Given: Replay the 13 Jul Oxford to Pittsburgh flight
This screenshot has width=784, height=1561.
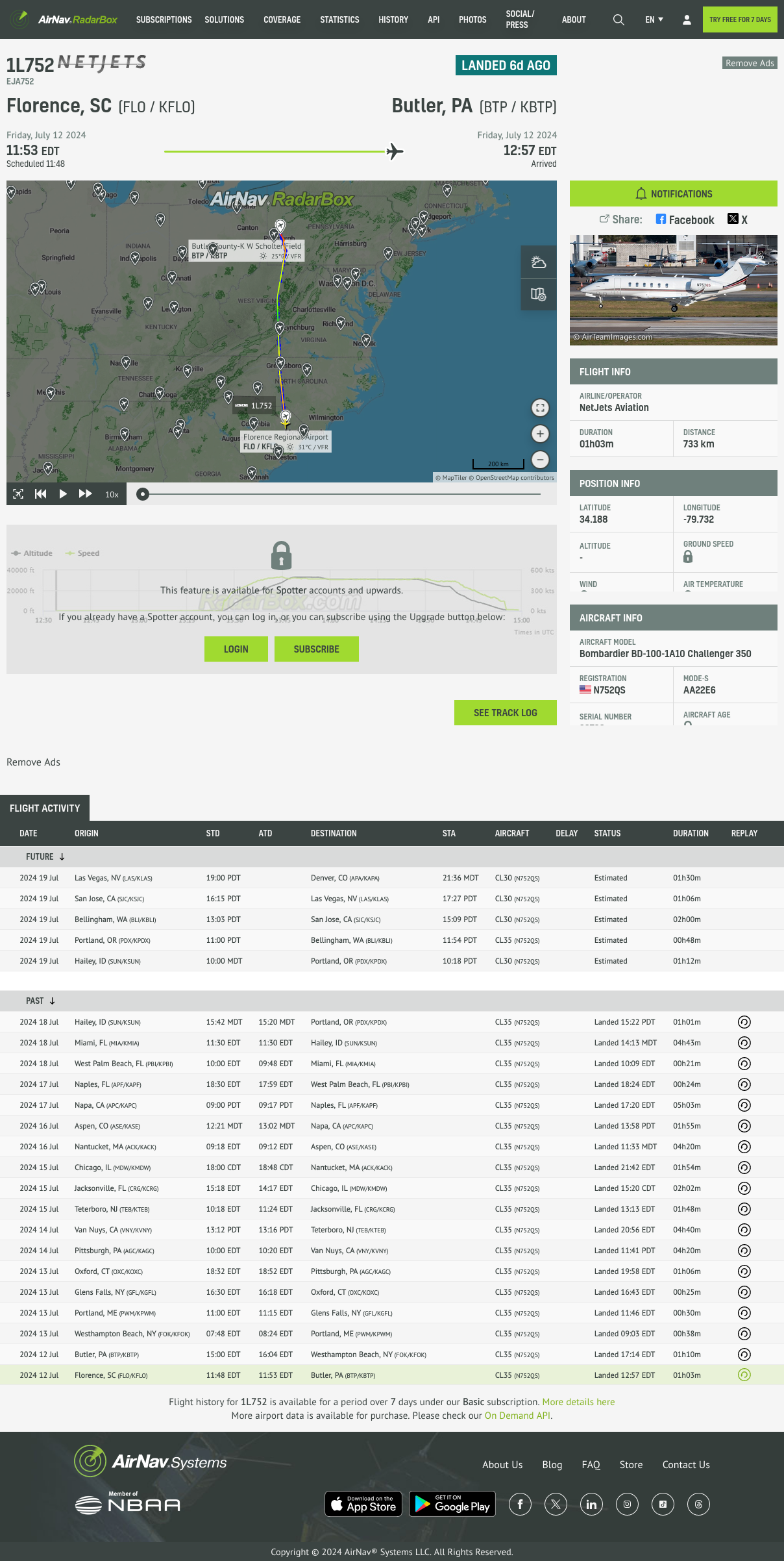Looking at the screenshot, I should point(744,1271).
